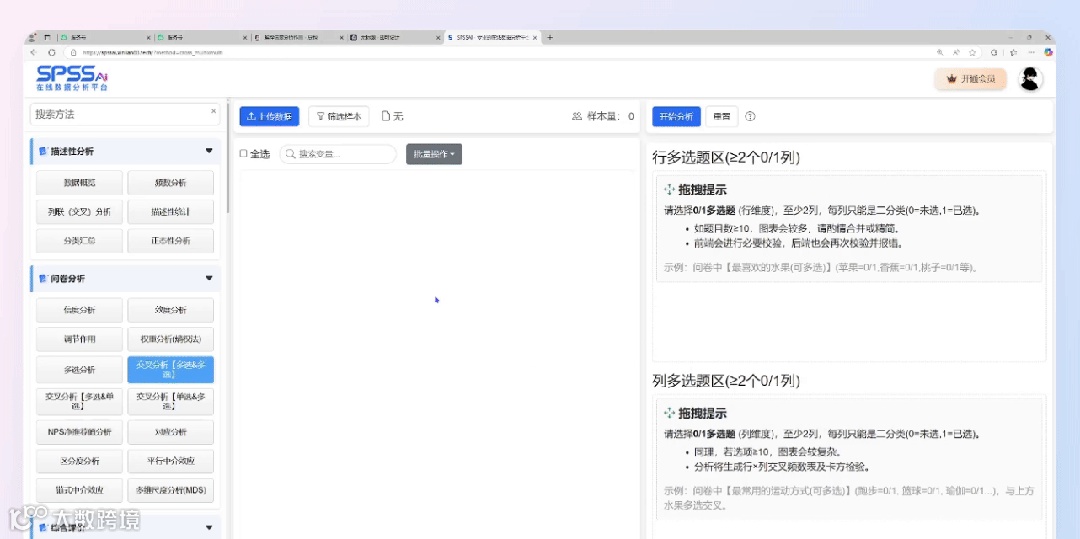Click the help question mark icon beside 重置

click(x=751, y=116)
